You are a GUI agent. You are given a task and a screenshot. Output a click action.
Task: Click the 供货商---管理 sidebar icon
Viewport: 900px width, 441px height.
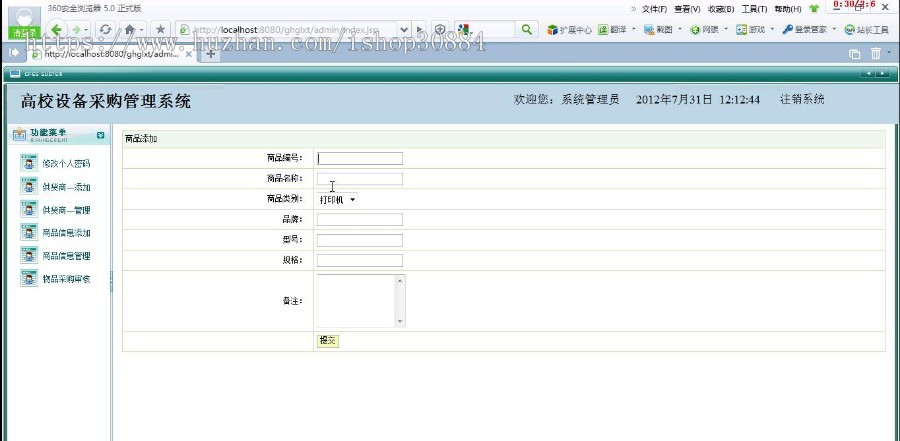pyautogui.click(x=29, y=209)
